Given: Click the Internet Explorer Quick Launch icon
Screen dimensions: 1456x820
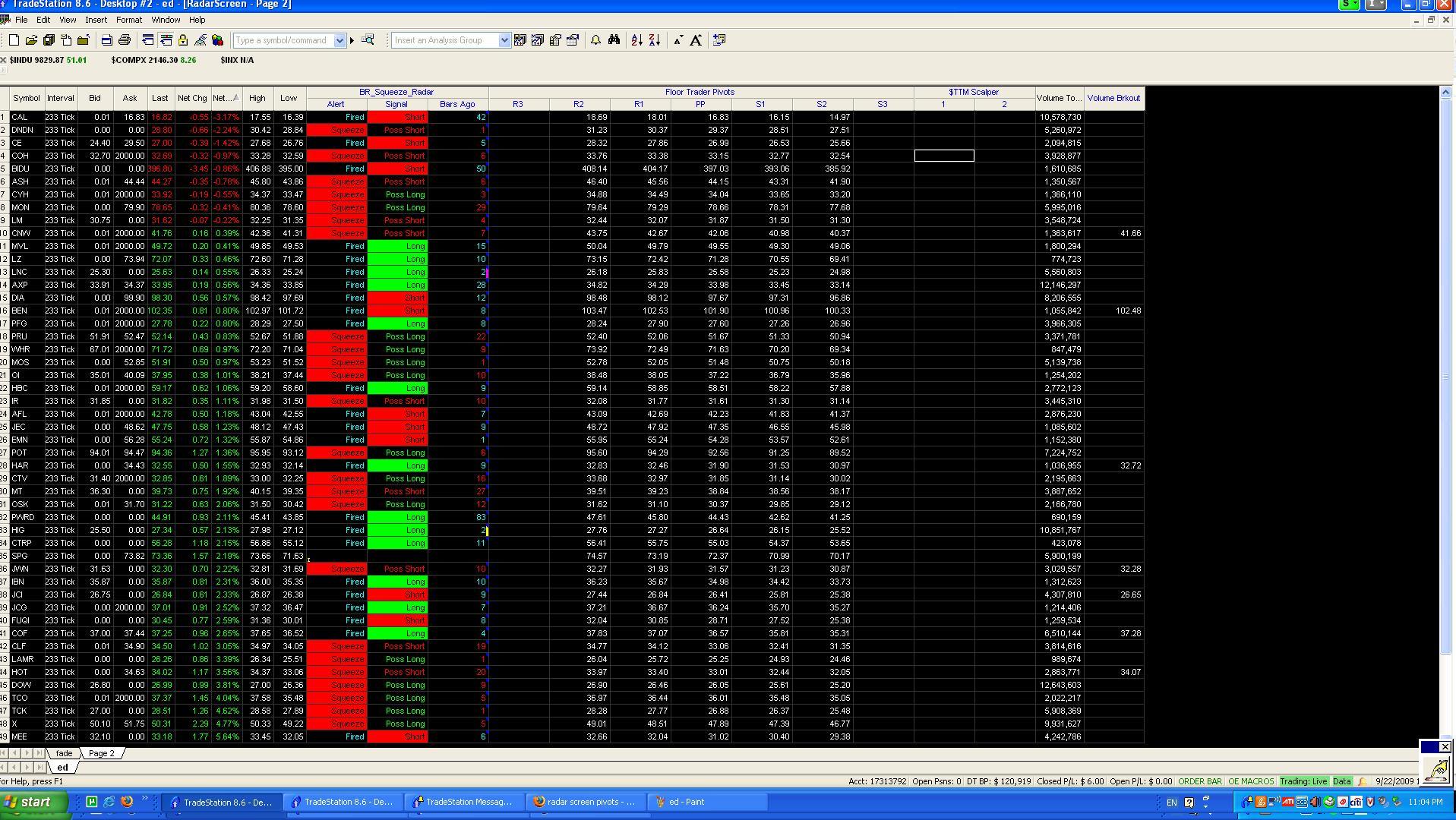Looking at the screenshot, I should (109, 802).
